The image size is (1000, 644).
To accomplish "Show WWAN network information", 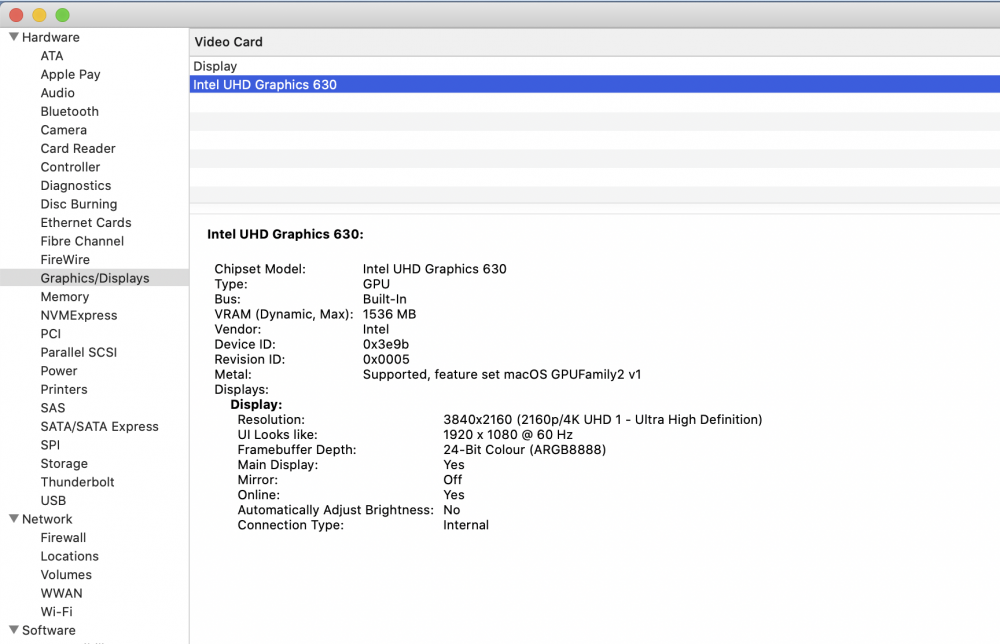I will (x=61, y=593).
